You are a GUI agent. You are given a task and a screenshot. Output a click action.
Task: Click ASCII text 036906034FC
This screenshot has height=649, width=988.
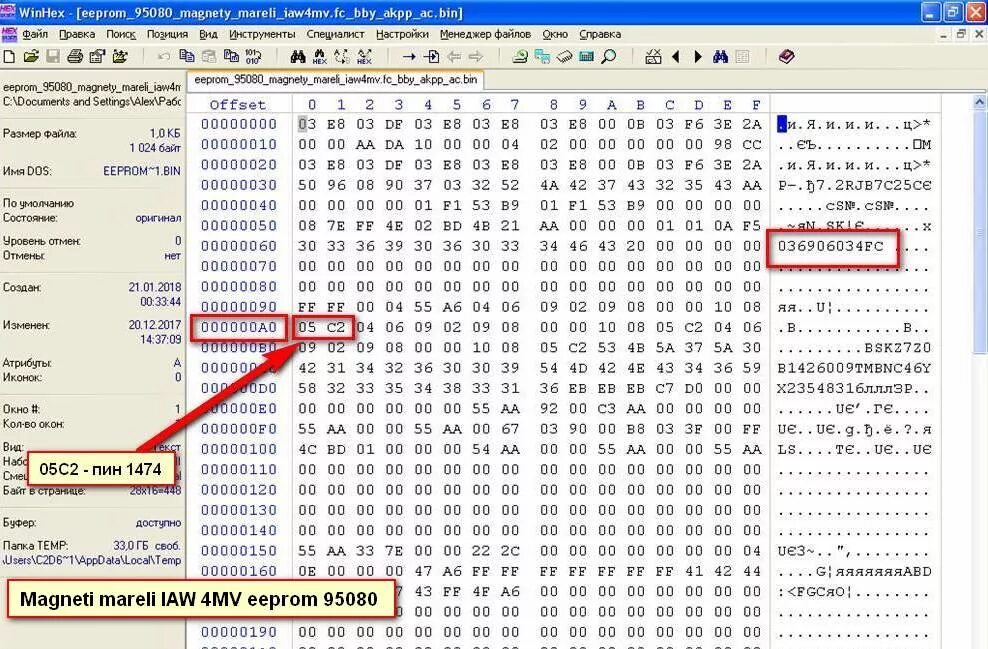830,246
